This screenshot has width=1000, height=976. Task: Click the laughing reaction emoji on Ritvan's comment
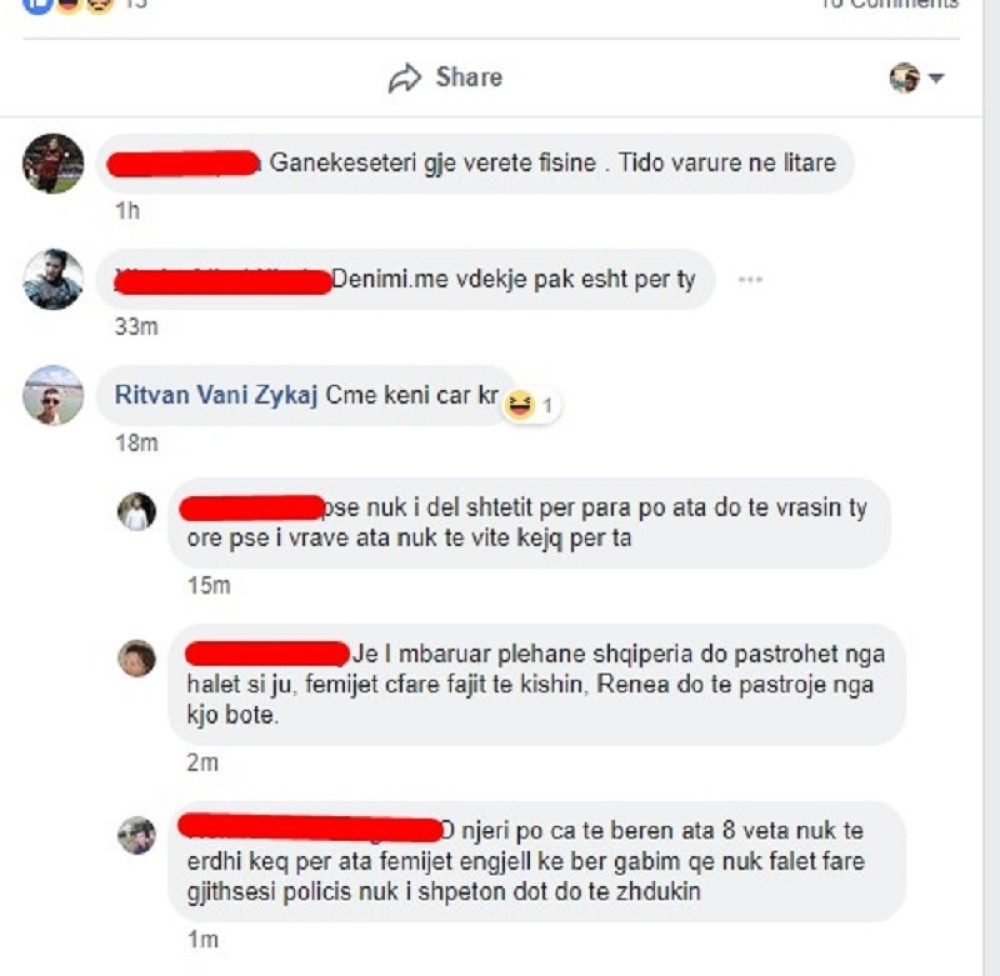[x=519, y=405]
